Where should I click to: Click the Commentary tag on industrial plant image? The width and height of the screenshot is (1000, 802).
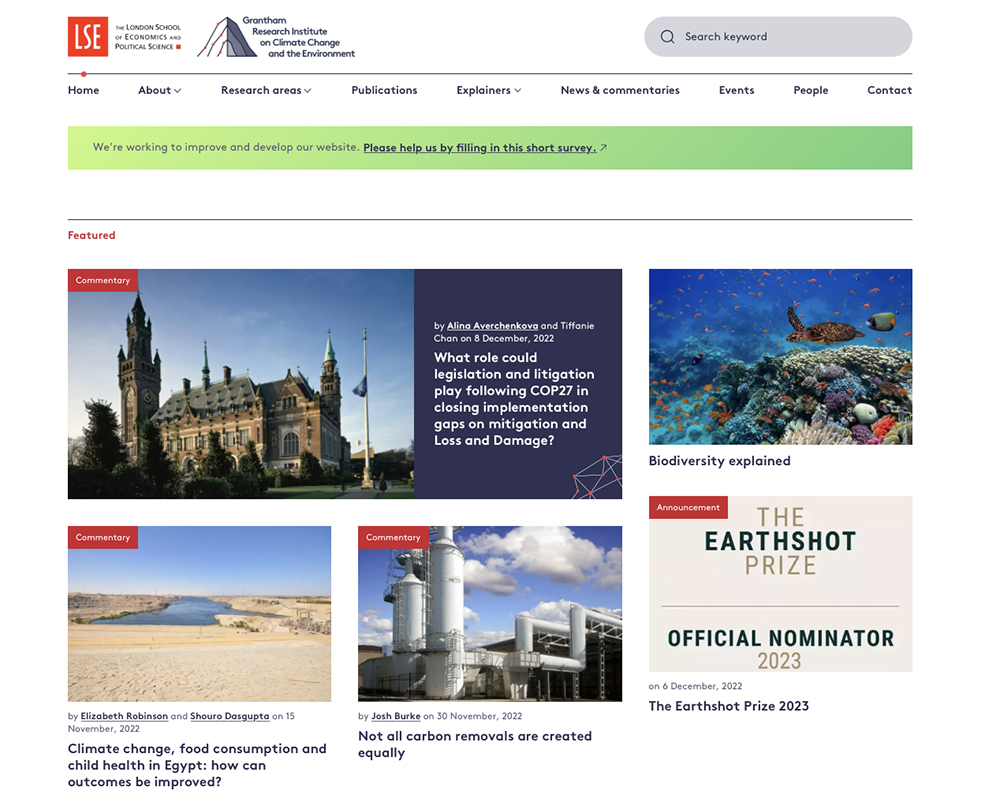tap(393, 537)
